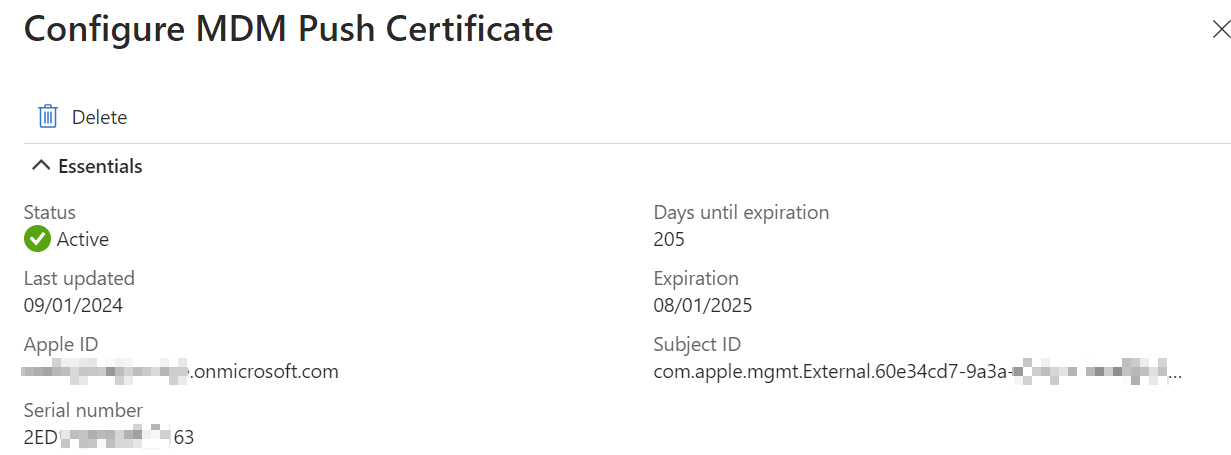Select the Expiration date 08/01/2025

pyautogui.click(x=703, y=305)
